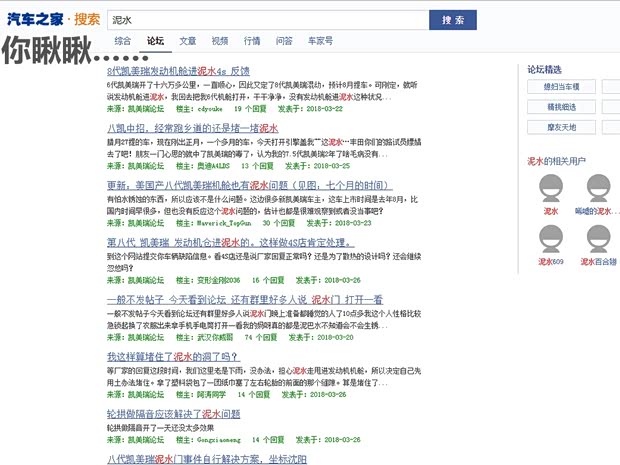Switch to the 行情 tab
The image size is (620, 465).
tap(252, 41)
